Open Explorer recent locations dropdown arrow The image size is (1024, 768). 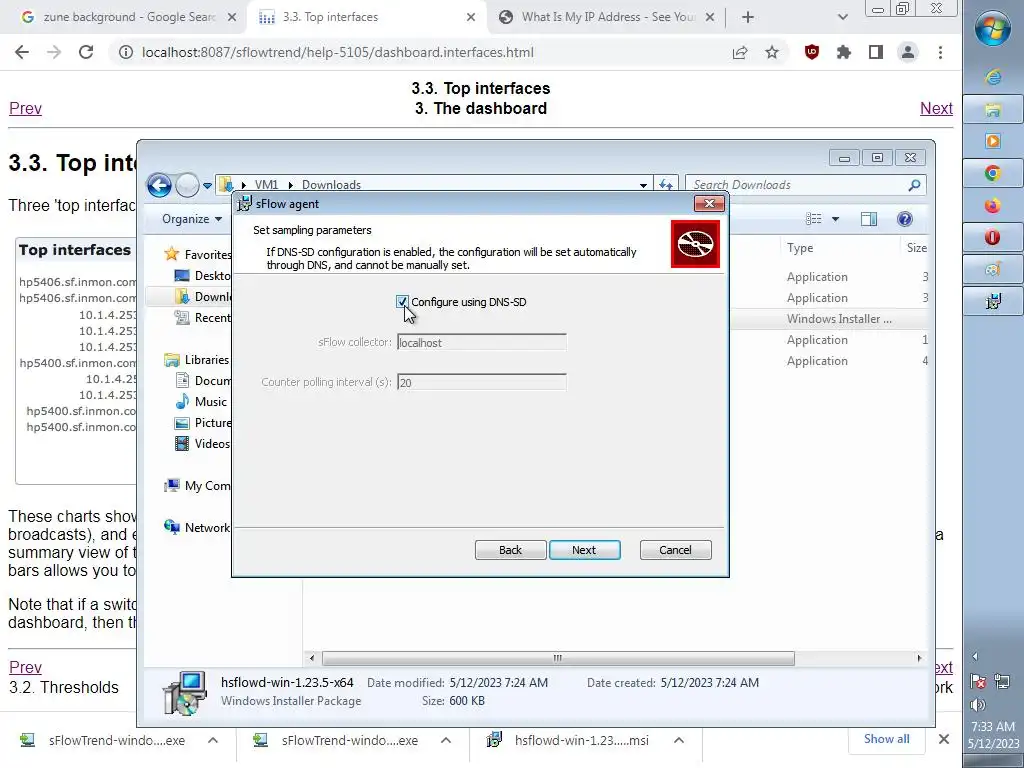click(207, 185)
